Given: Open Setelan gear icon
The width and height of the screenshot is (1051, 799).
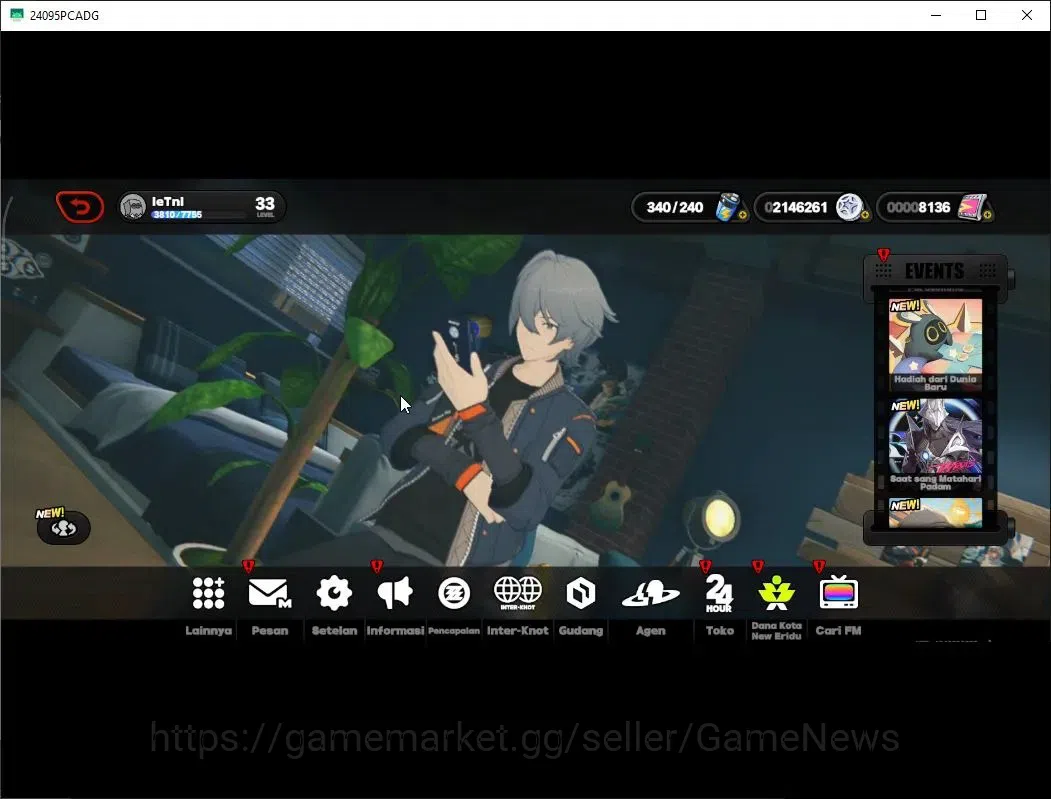Looking at the screenshot, I should (x=334, y=593).
